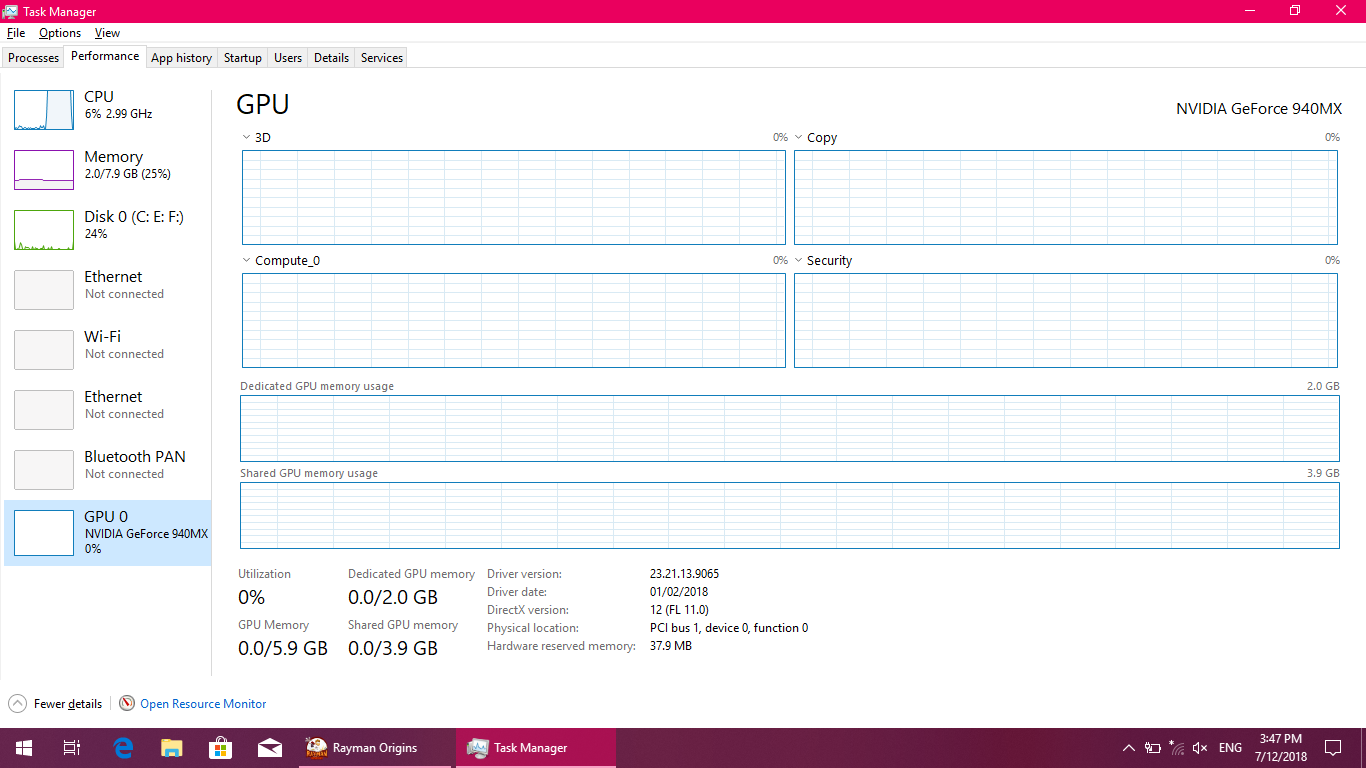Select the Disk 0 activity mini graph

tap(44, 230)
